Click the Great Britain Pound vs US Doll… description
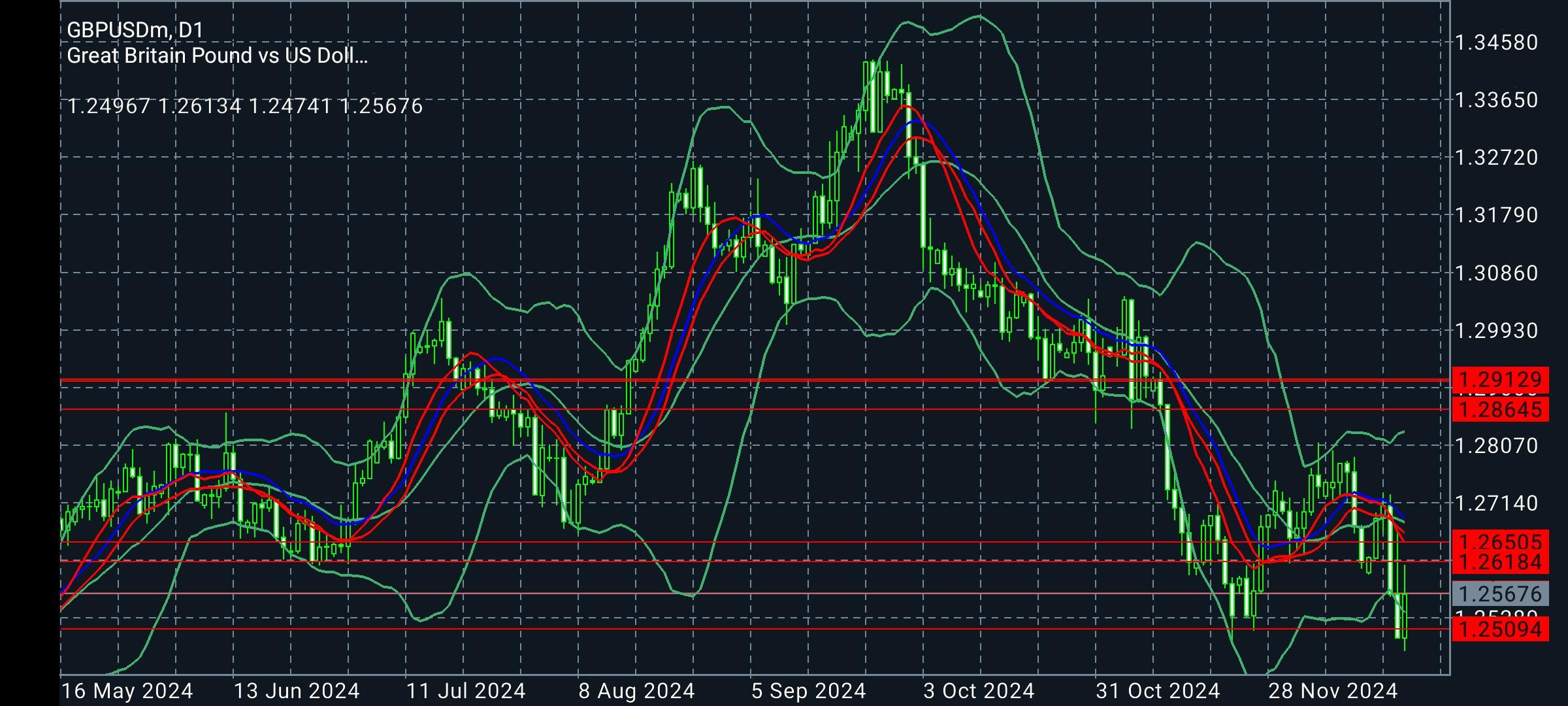Screen dimensions: 1568x706 click(217, 56)
